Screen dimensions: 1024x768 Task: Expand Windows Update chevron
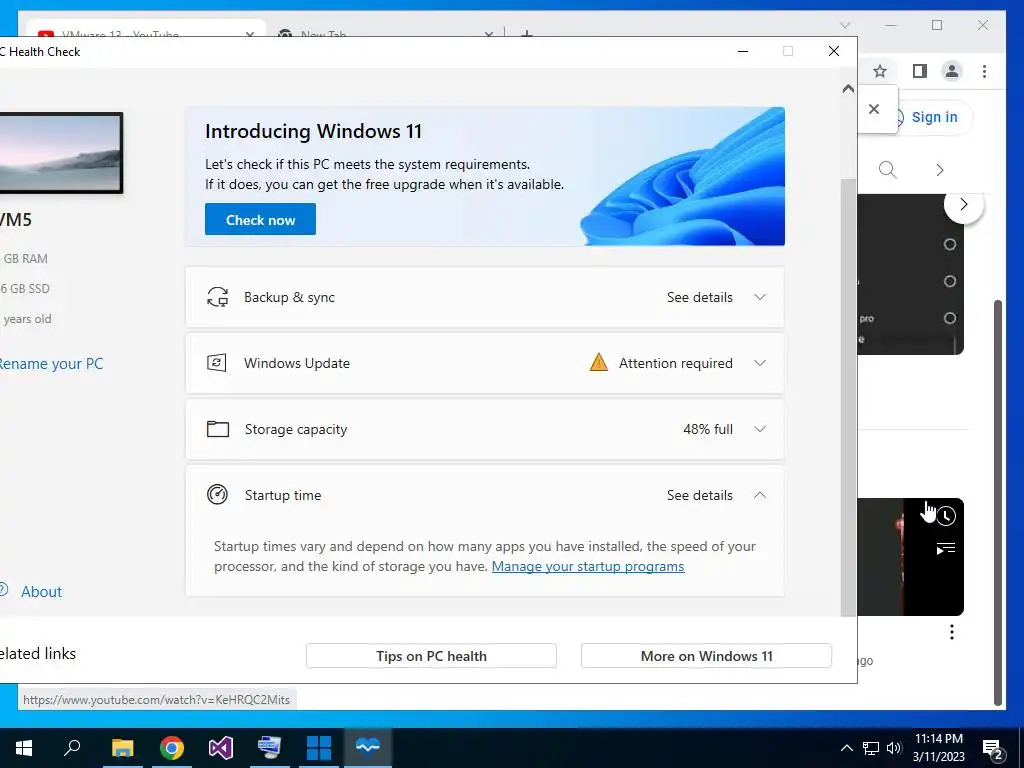[x=760, y=363]
